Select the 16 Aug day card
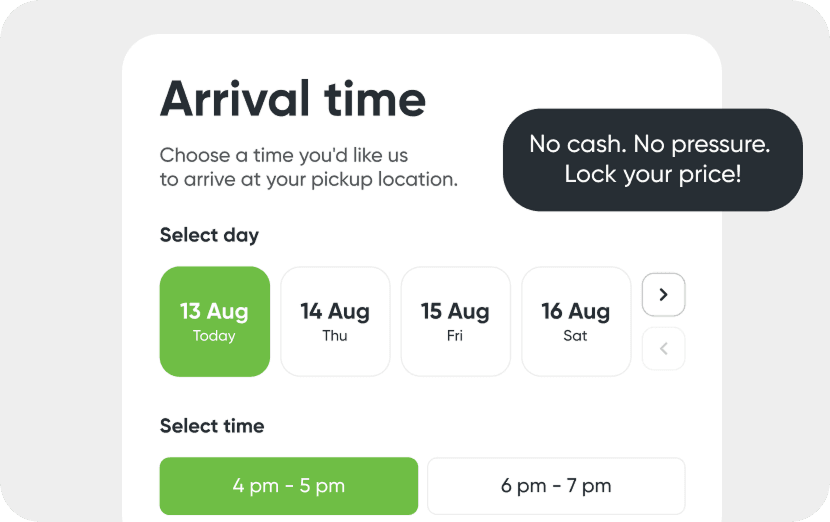This screenshot has width=830, height=522. point(576,321)
